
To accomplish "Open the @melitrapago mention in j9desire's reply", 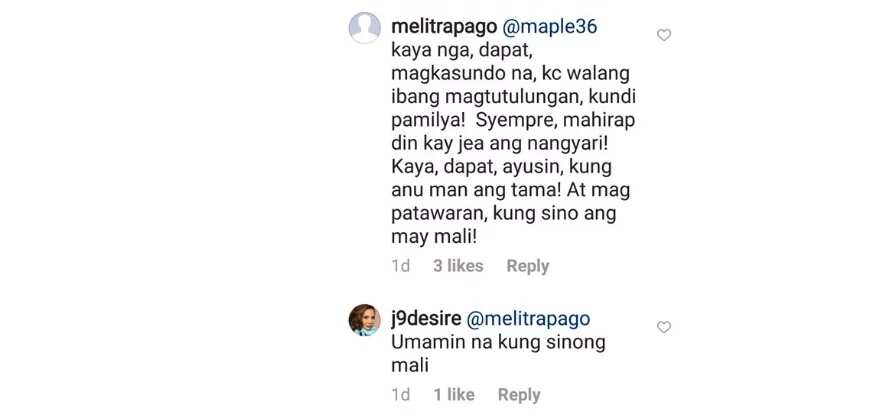I will coord(528,319).
